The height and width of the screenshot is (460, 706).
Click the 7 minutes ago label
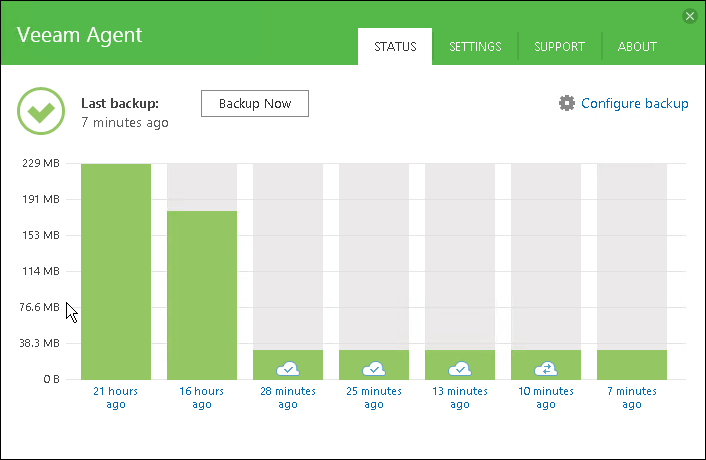click(x=632, y=397)
